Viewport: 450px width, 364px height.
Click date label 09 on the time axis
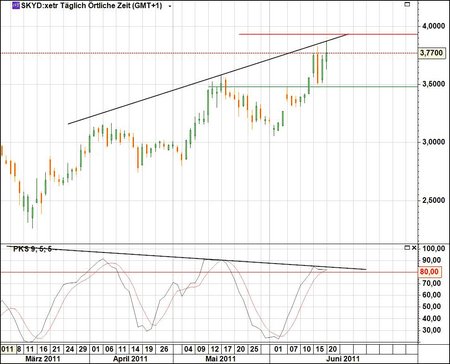click(201, 349)
